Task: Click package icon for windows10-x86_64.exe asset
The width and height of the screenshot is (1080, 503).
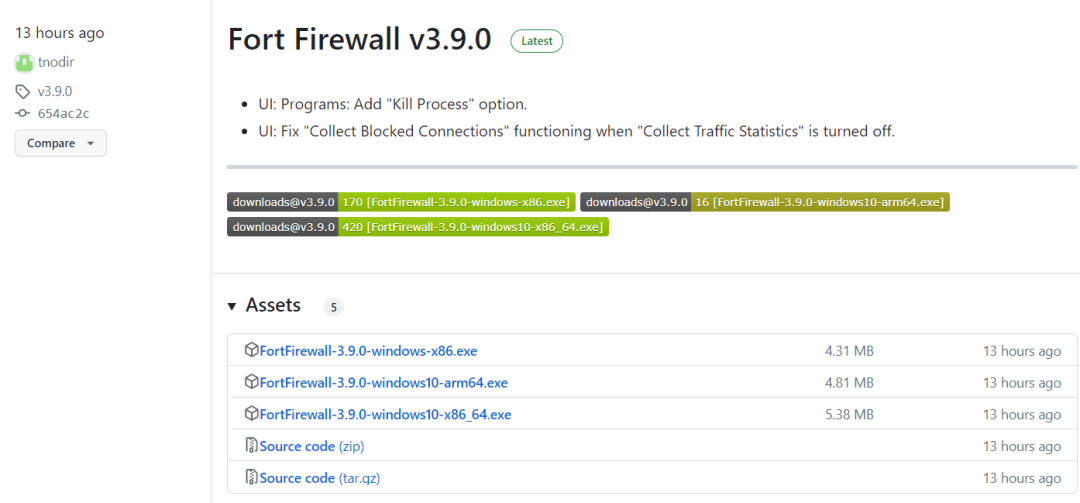Action: tap(251, 414)
